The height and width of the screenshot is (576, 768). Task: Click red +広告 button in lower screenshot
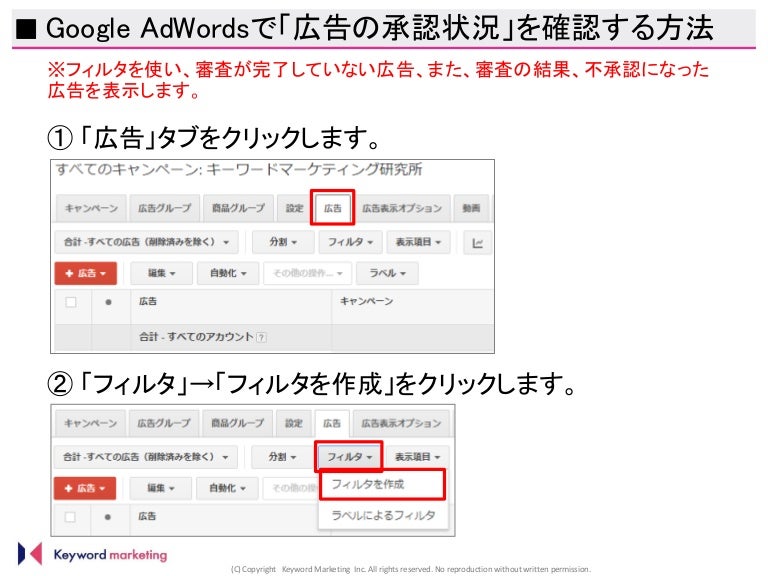(x=85, y=488)
